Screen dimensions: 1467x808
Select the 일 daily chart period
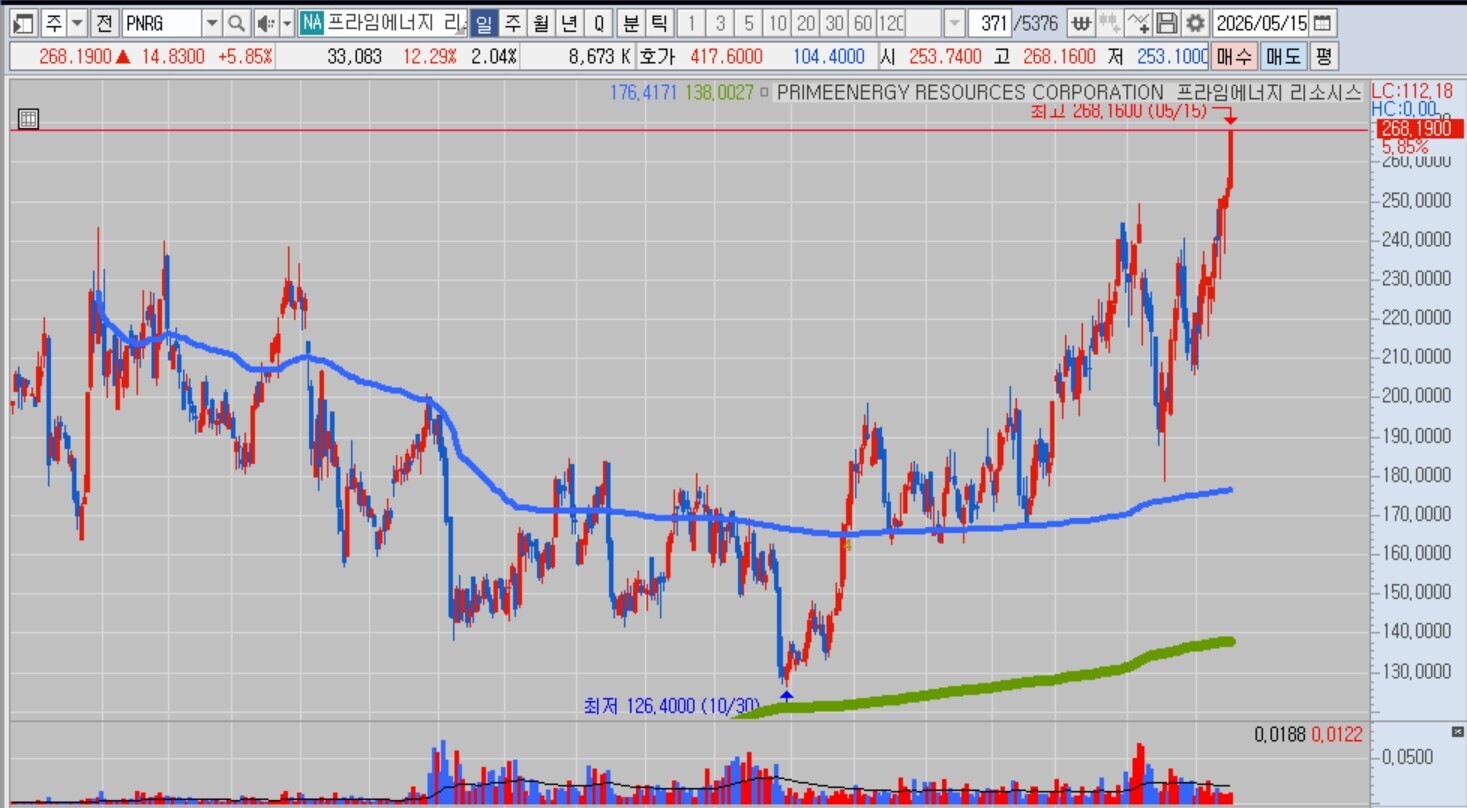point(484,22)
